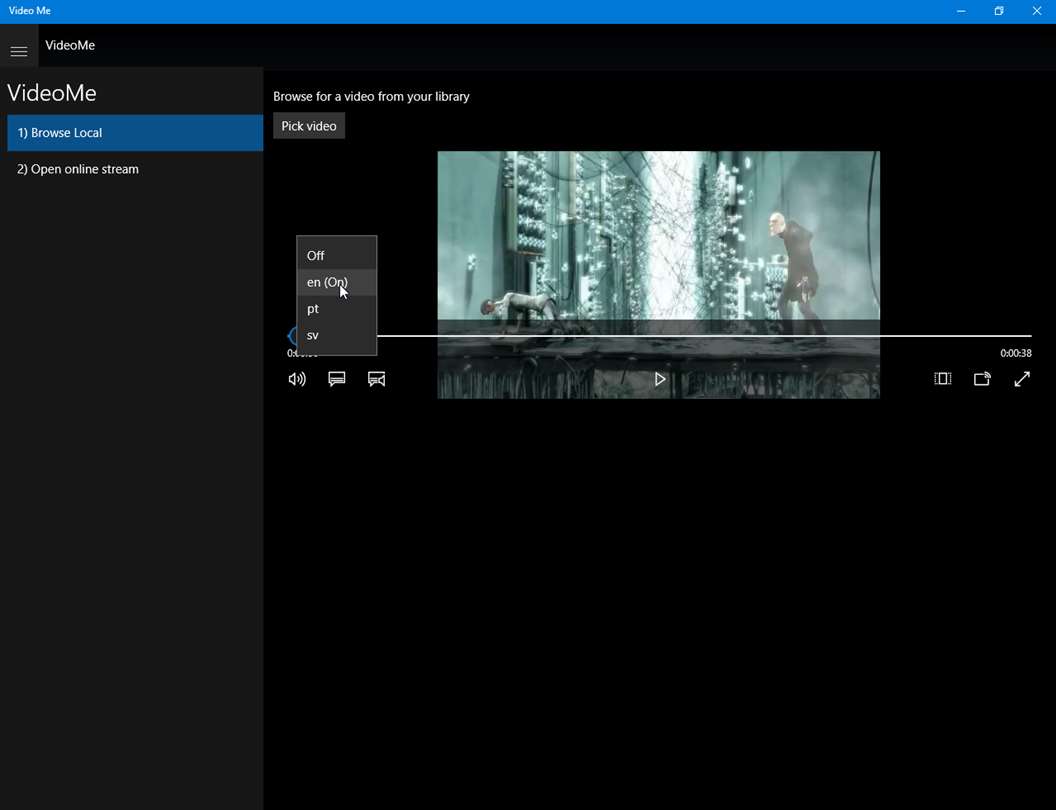Minimize the Video Me window
Viewport: 1056px width, 810px height.
(961, 11)
